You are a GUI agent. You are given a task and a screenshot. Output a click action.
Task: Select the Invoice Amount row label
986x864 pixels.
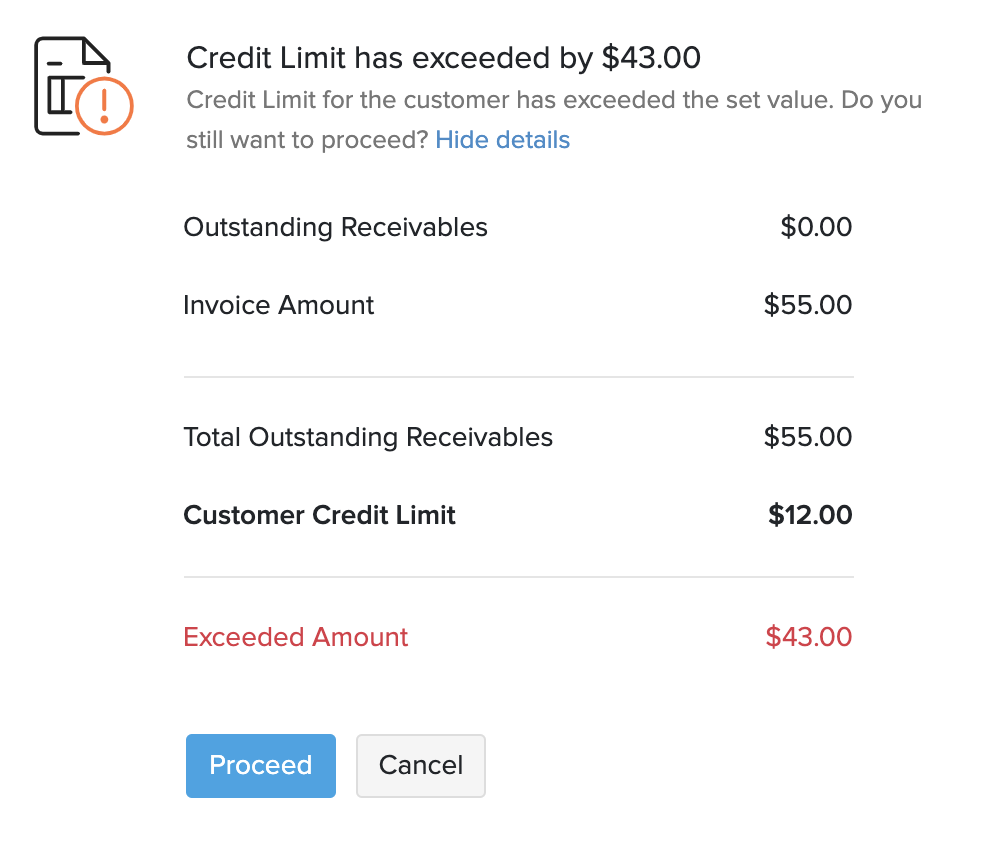[278, 305]
